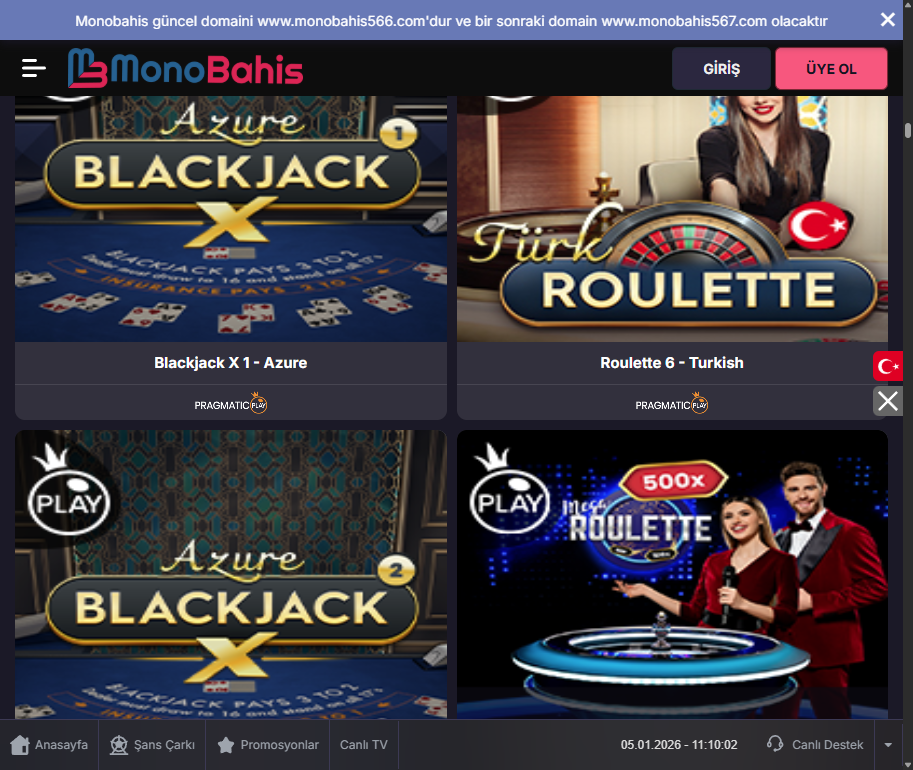Close the floating side widget X
Image resolution: width=913 pixels, height=770 pixels.
click(887, 401)
